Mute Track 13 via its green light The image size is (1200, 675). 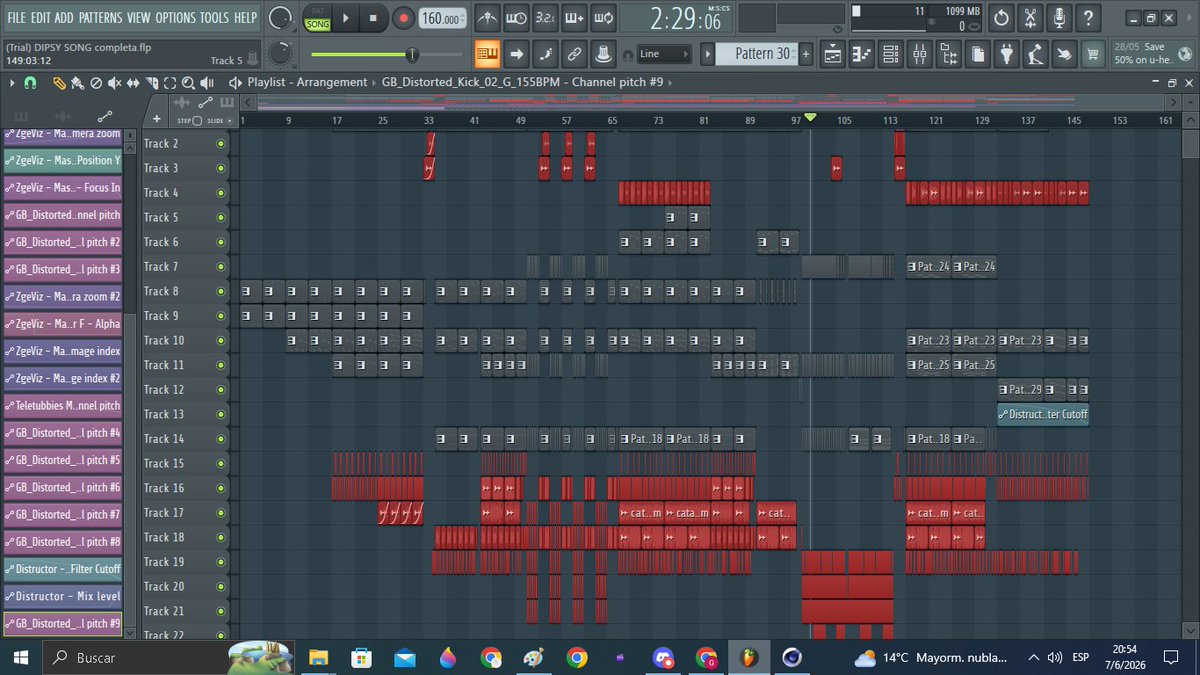221,414
